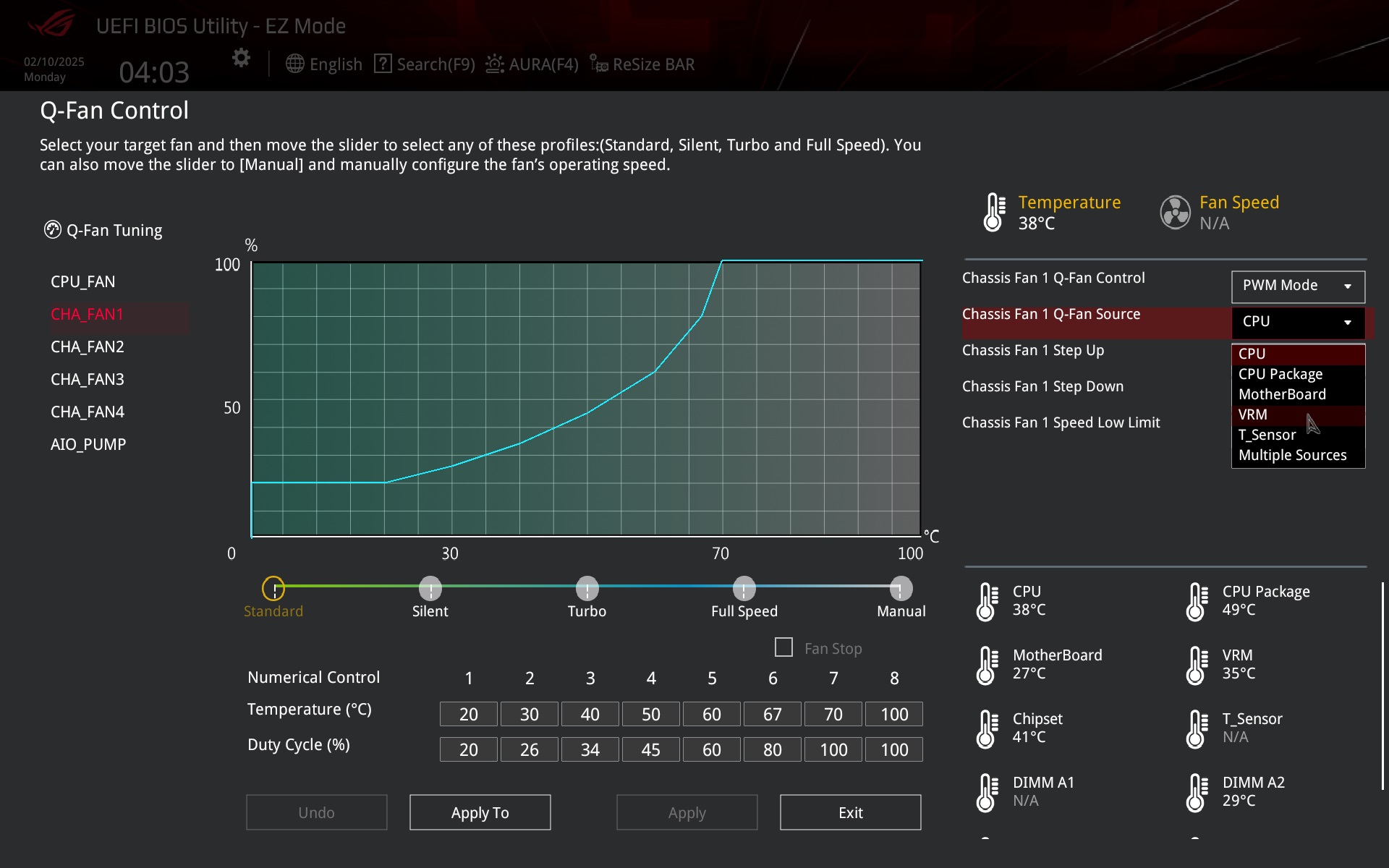Image resolution: width=1389 pixels, height=868 pixels.
Task: Click temperature field for point 6
Action: pyautogui.click(x=772, y=715)
